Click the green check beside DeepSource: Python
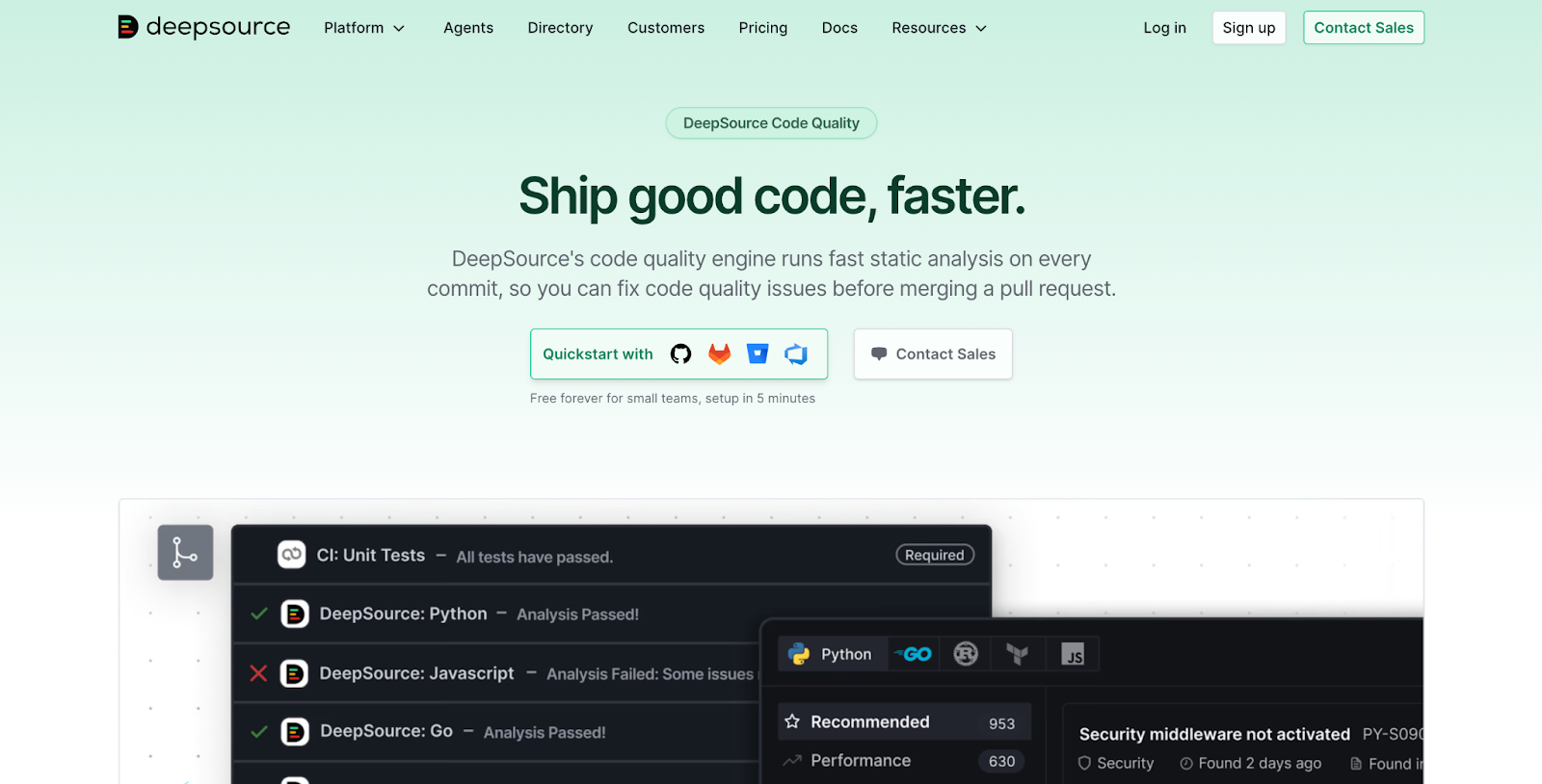 point(258,614)
